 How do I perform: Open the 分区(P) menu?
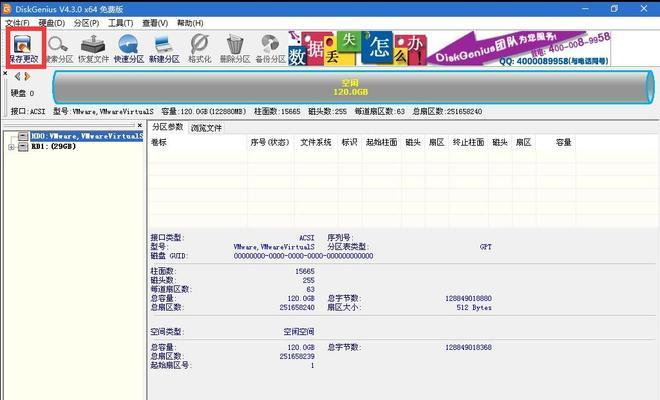[86, 23]
